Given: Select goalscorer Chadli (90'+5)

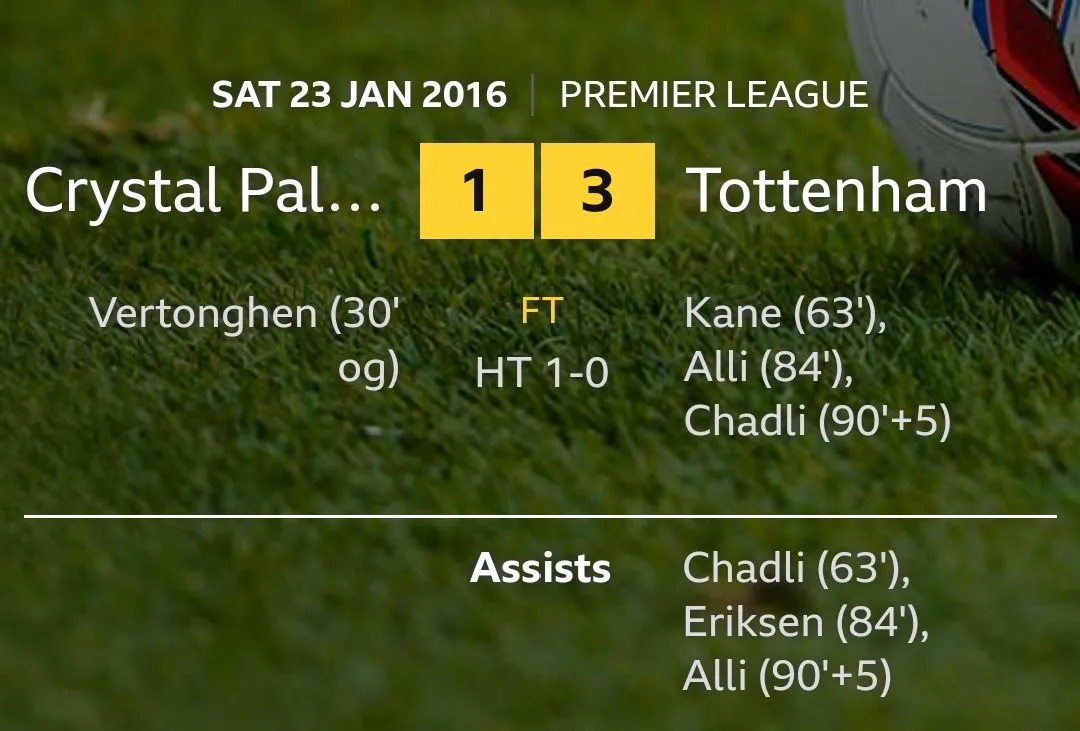Looking at the screenshot, I should [x=817, y=422].
